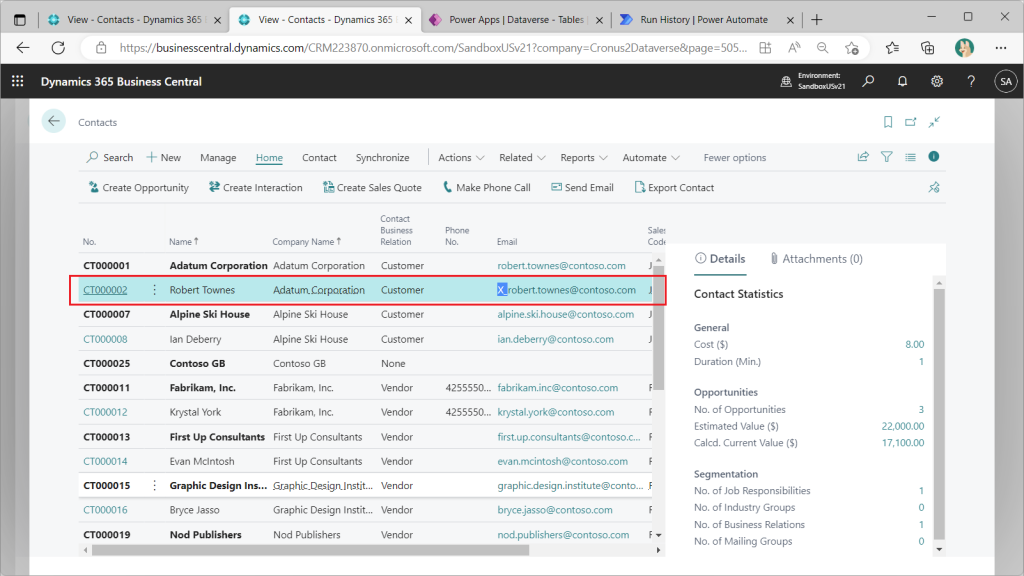The width and height of the screenshot is (1024, 576).
Task: Click the vertical scrollbar of contacts list
Action: 658,327
